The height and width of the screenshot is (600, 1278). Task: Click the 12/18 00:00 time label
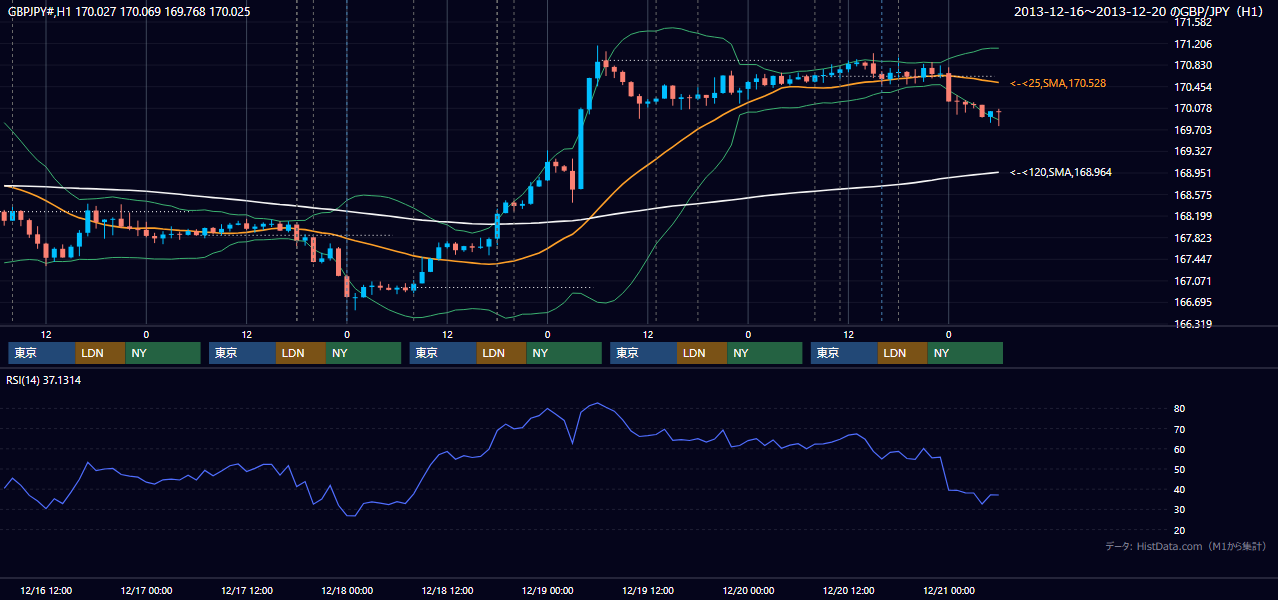347,590
